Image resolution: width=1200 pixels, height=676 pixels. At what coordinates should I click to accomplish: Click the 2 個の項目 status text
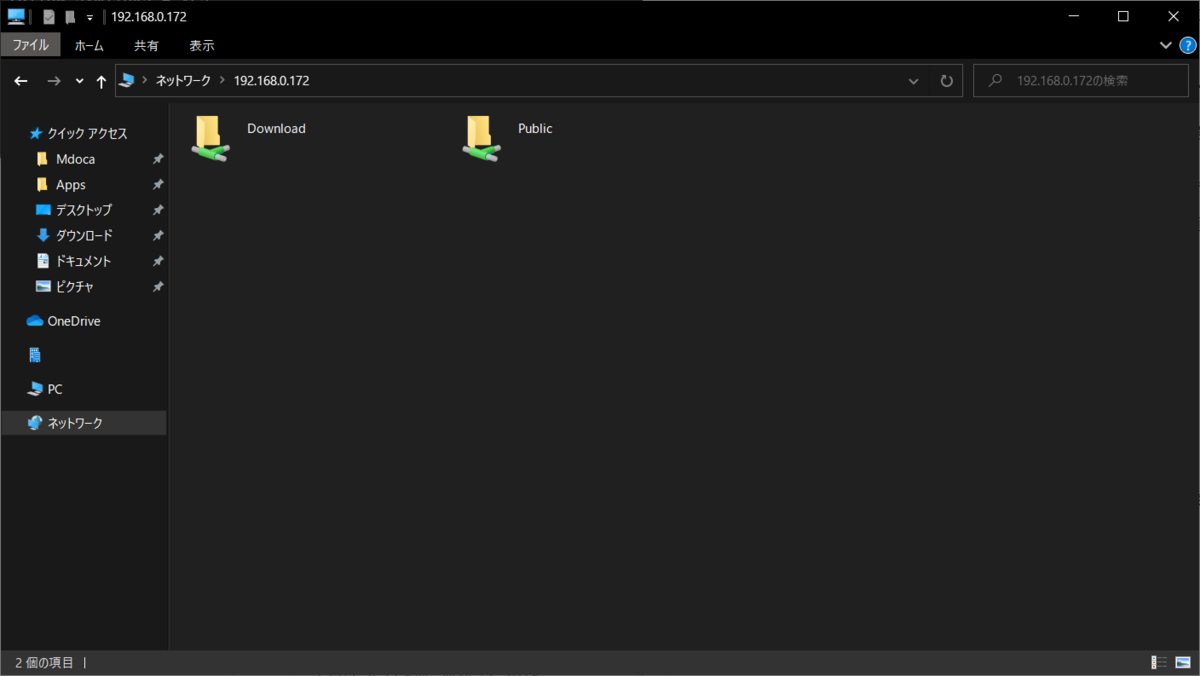click(44, 663)
